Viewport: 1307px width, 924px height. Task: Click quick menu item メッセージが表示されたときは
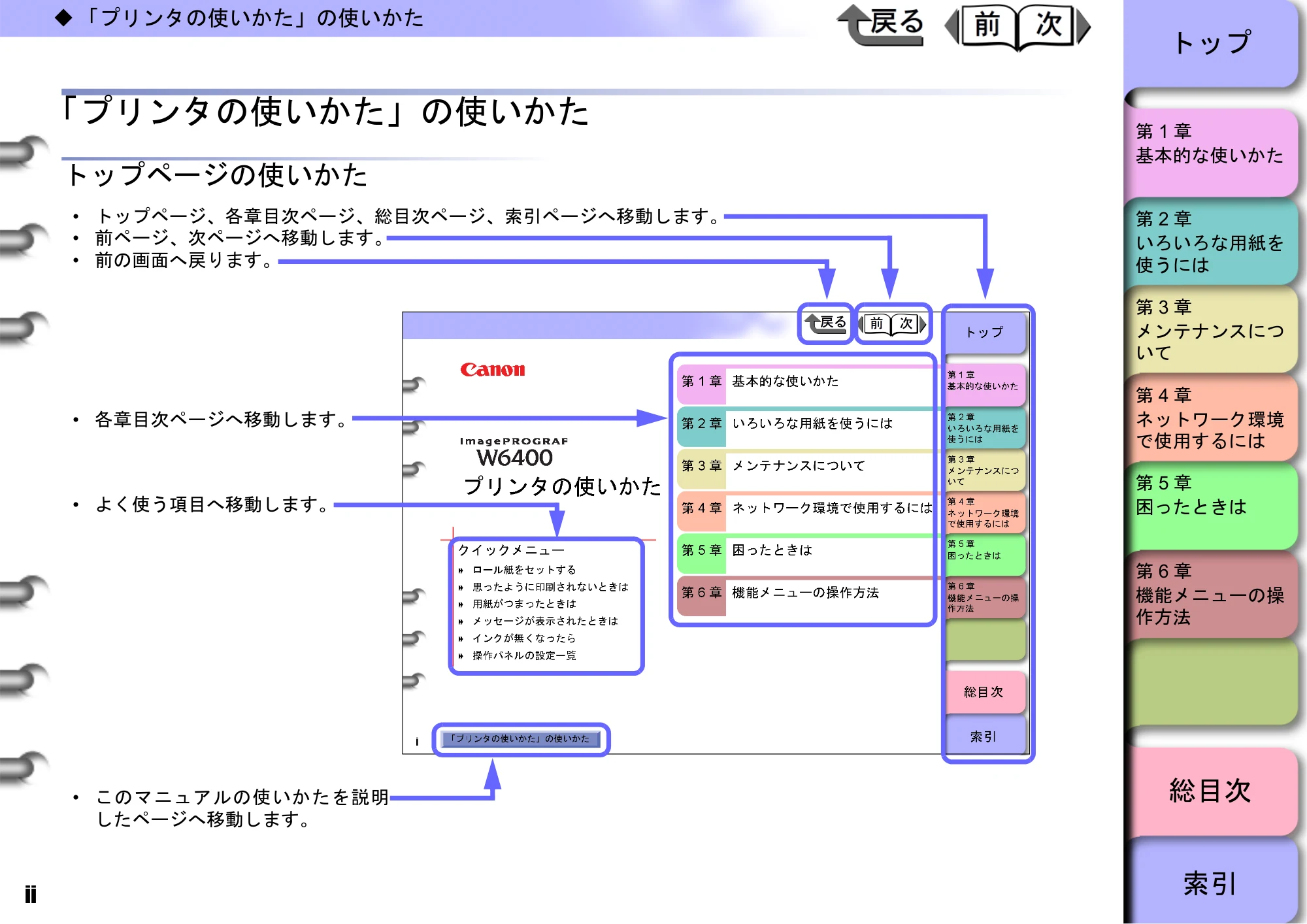tap(545, 621)
